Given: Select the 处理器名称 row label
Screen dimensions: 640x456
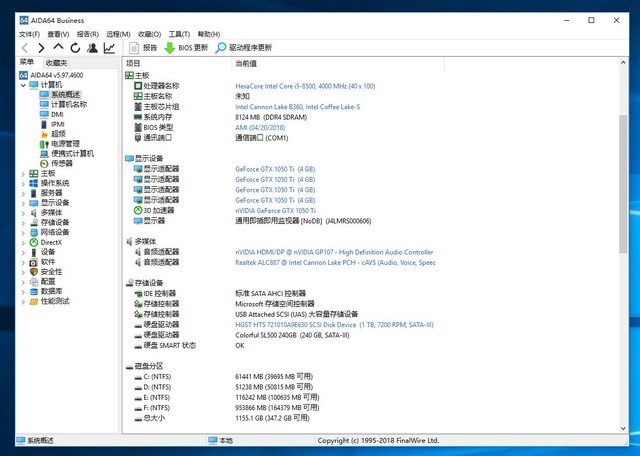Looking at the screenshot, I should tap(161, 86).
